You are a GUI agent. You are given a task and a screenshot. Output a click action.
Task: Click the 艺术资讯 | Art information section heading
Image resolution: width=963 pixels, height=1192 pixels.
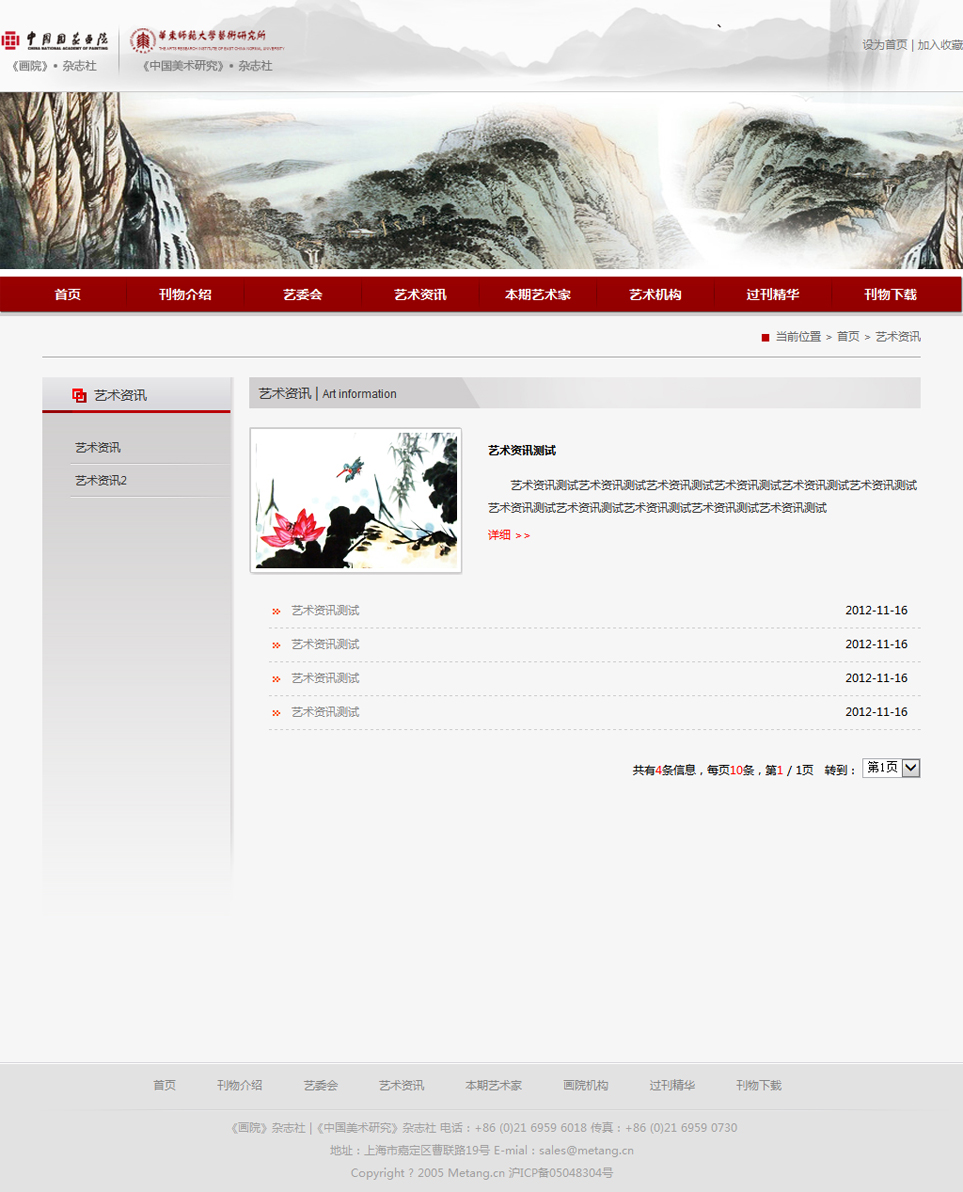pyautogui.click(x=328, y=394)
